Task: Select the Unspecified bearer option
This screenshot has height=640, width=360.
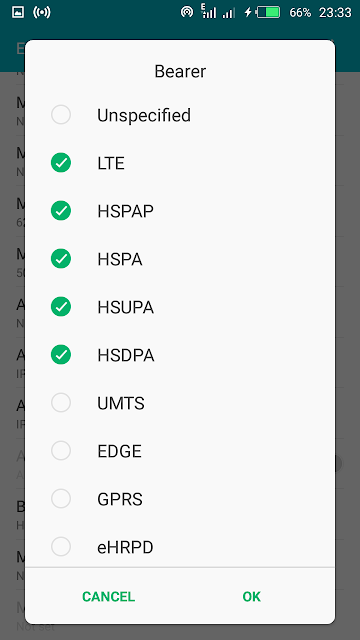Action: tap(180, 115)
